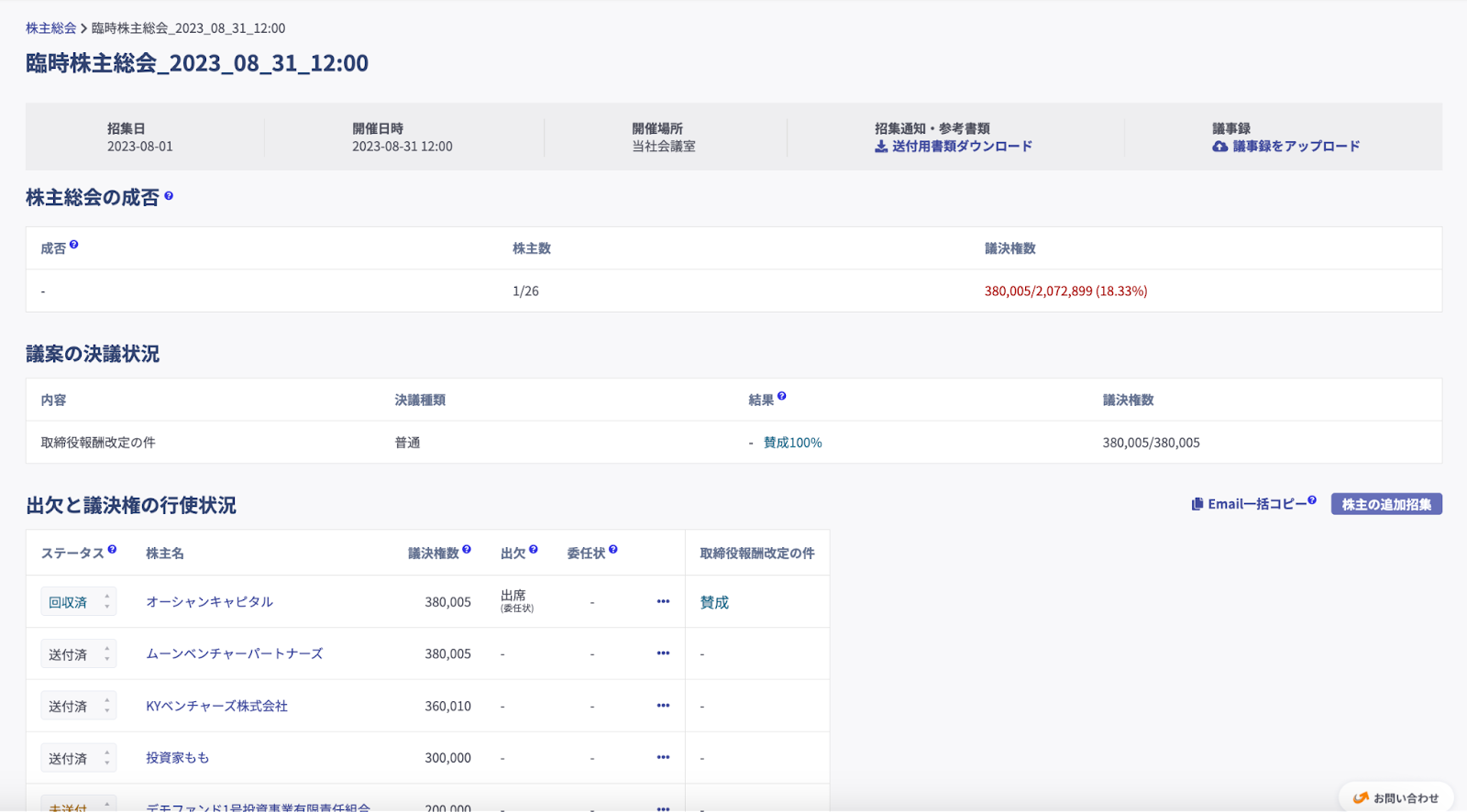The width and height of the screenshot is (1467, 812).
Task: Click shareholder count 1/26
Action: tap(525, 291)
